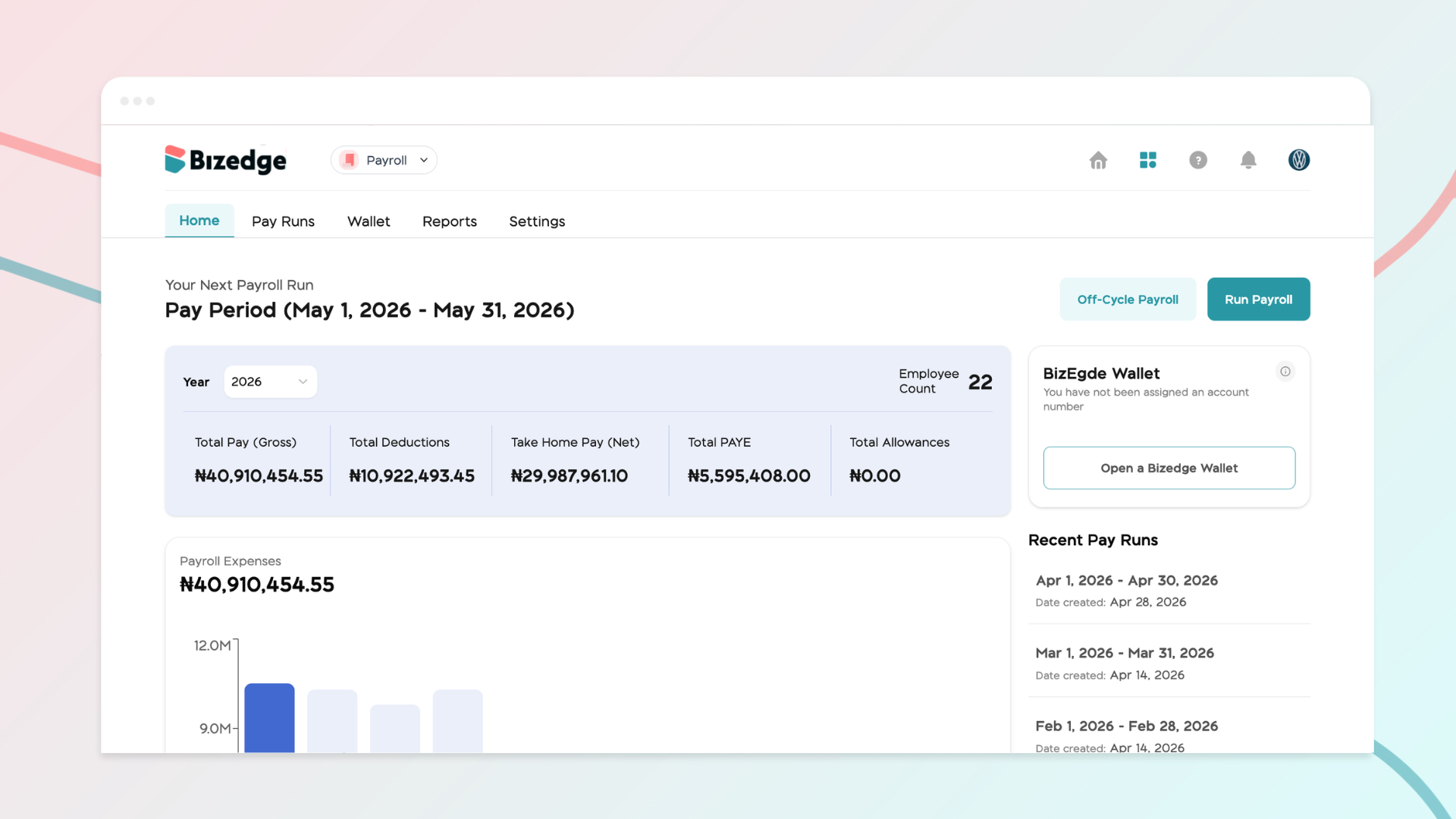
Task: Click the BizEgde Wallet info icon
Action: click(x=1285, y=372)
